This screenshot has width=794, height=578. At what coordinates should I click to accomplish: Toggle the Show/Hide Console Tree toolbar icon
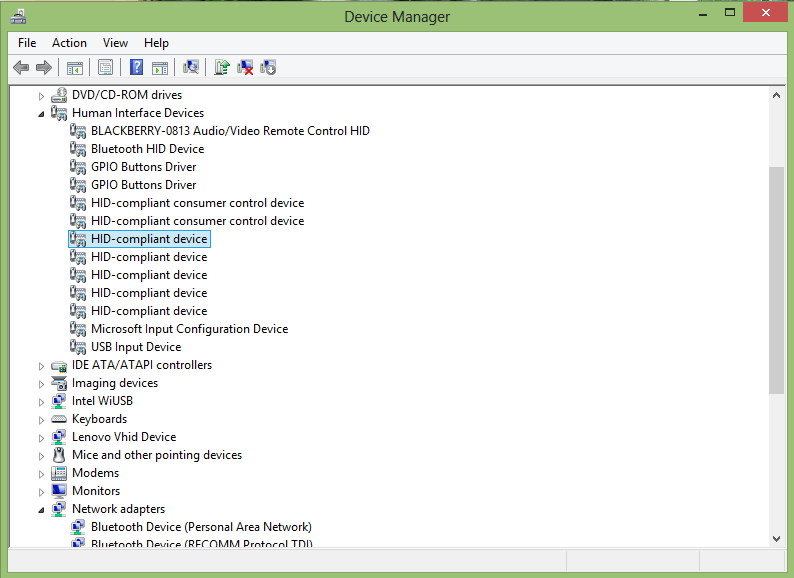(74, 67)
